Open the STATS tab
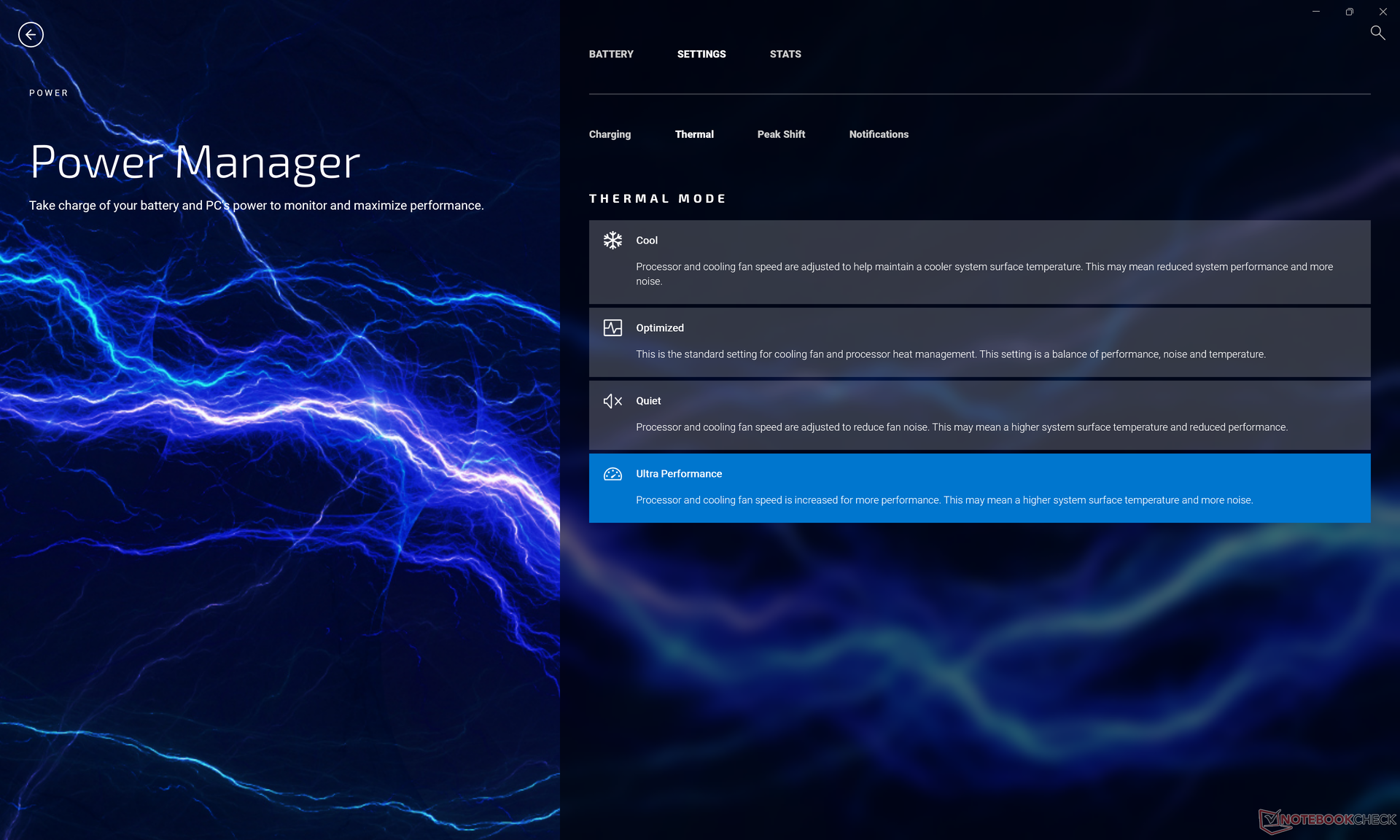Image resolution: width=1400 pixels, height=840 pixels. (x=785, y=54)
